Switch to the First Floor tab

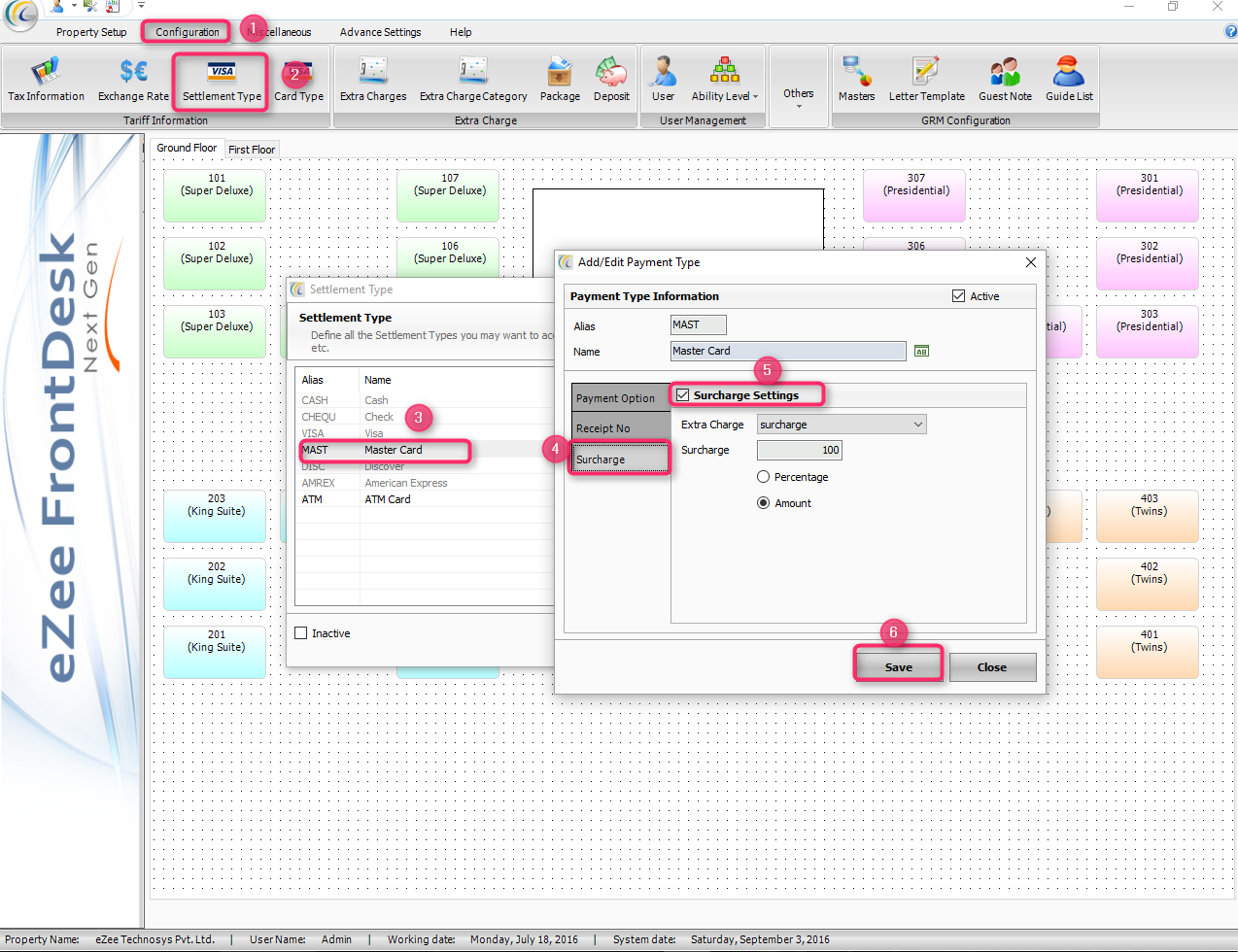point(252,150)
